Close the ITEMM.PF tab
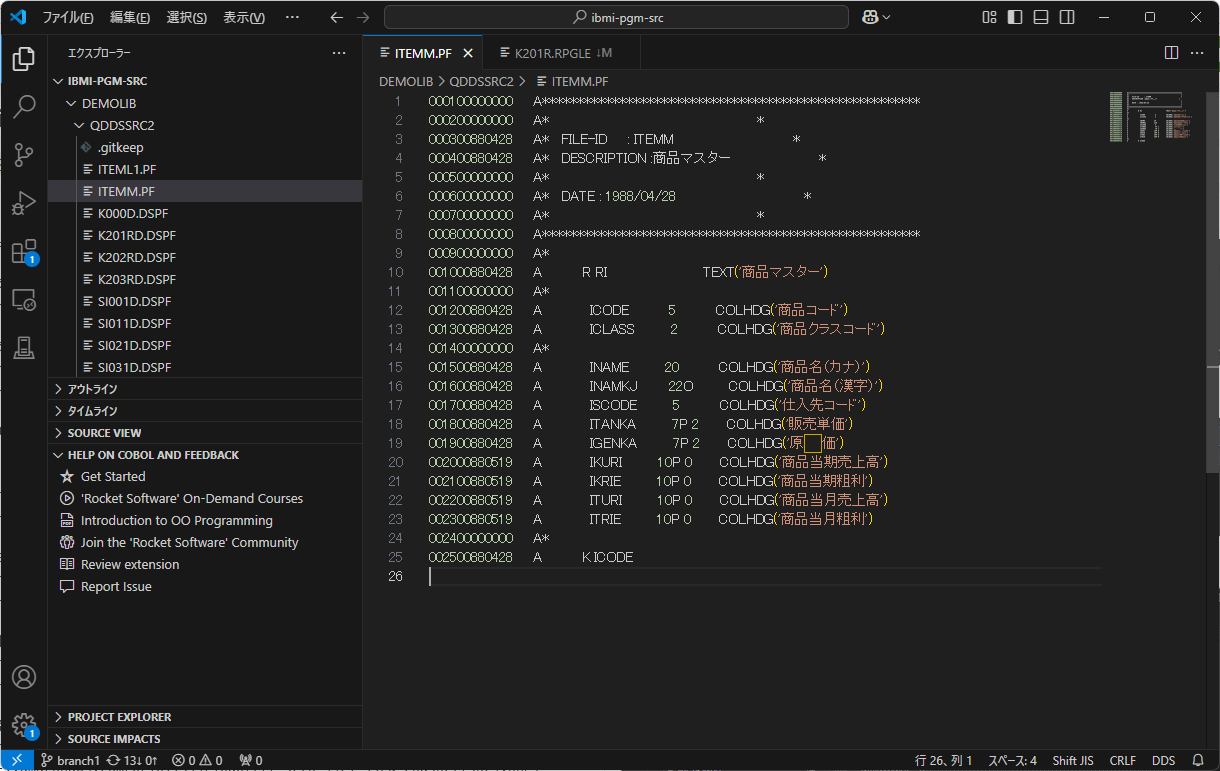This screenshot has width=1220, height=771. (x=468, y=53)
